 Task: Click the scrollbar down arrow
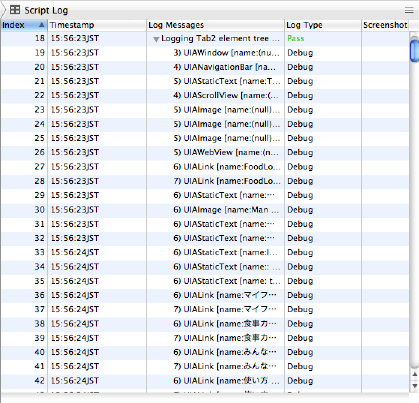[x=415, y=386]
